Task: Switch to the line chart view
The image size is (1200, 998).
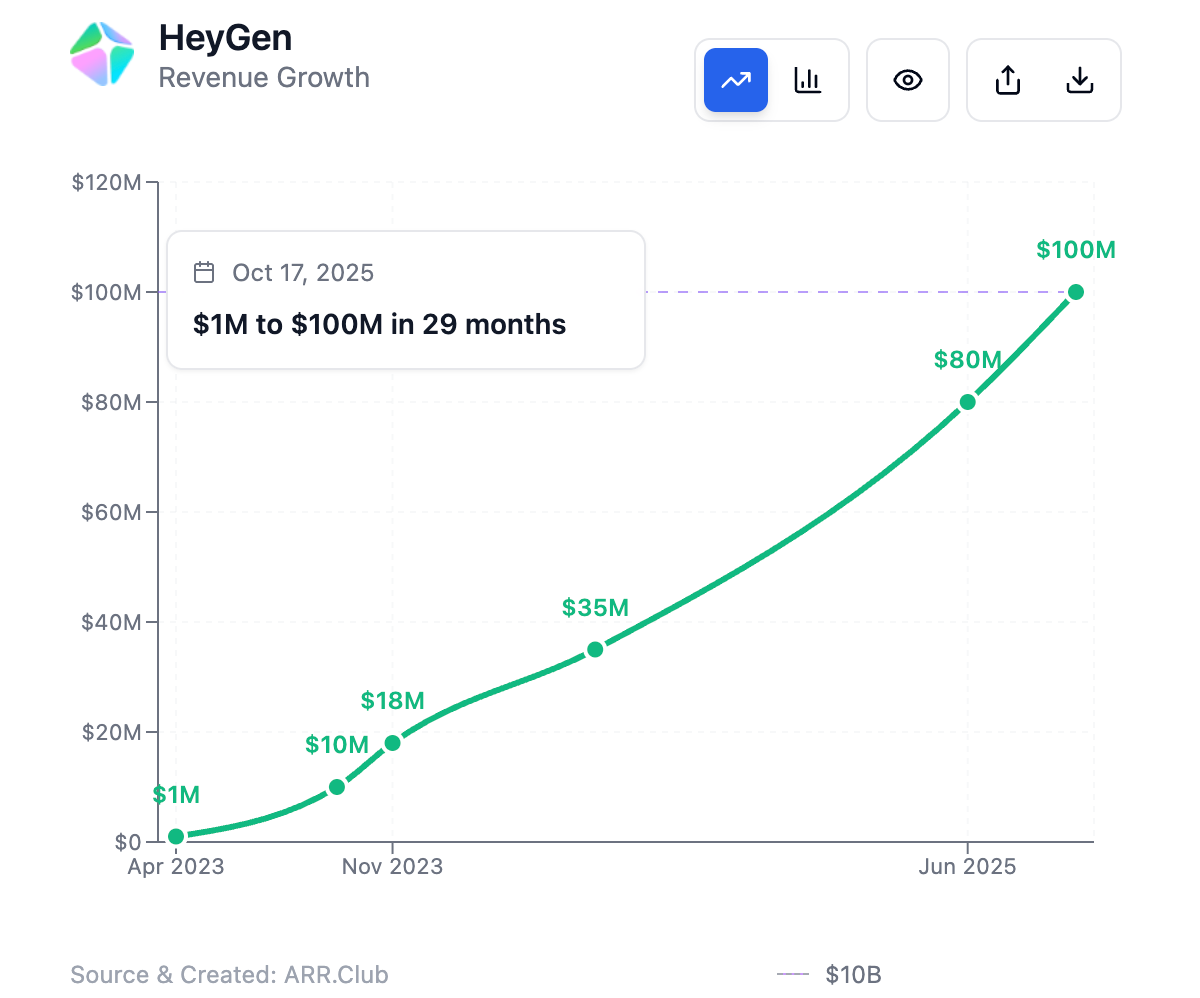Action: click(736, 80)
